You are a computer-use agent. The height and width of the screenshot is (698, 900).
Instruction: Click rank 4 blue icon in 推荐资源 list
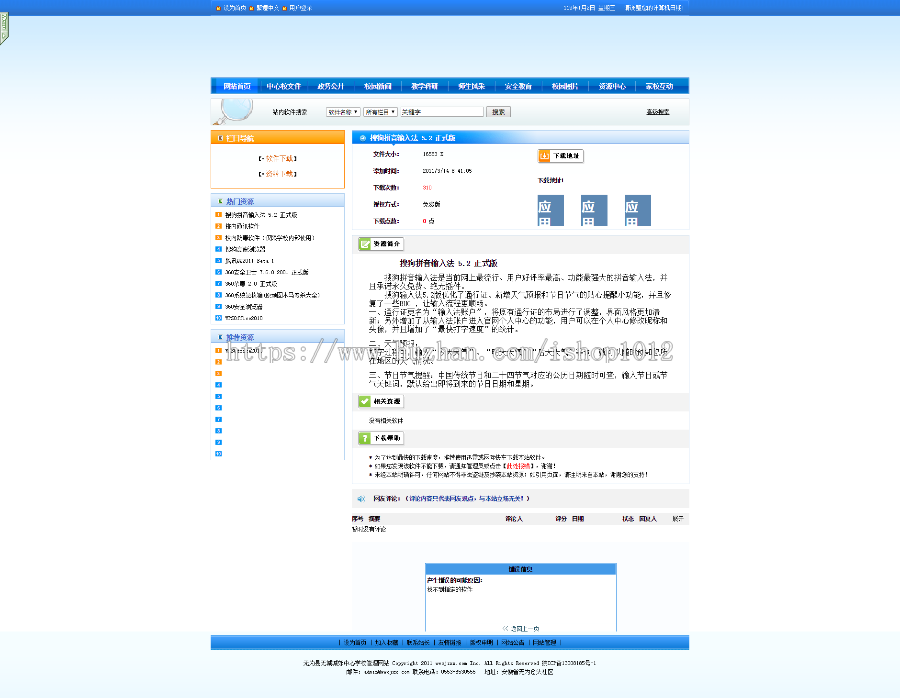pos(218,385)
